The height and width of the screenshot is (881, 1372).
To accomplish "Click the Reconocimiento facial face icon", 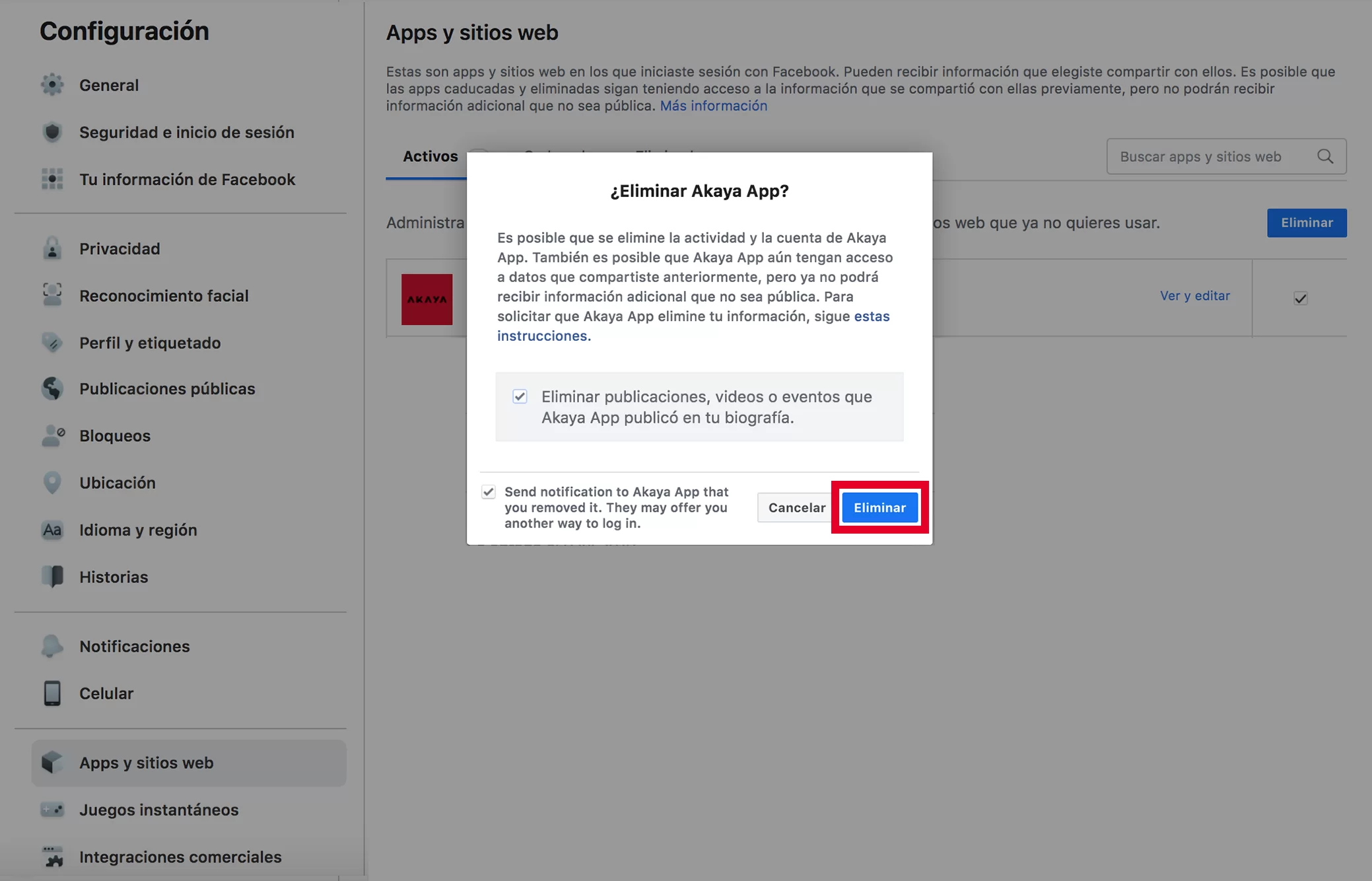I will pyautogui.click(x=52, y=295).
